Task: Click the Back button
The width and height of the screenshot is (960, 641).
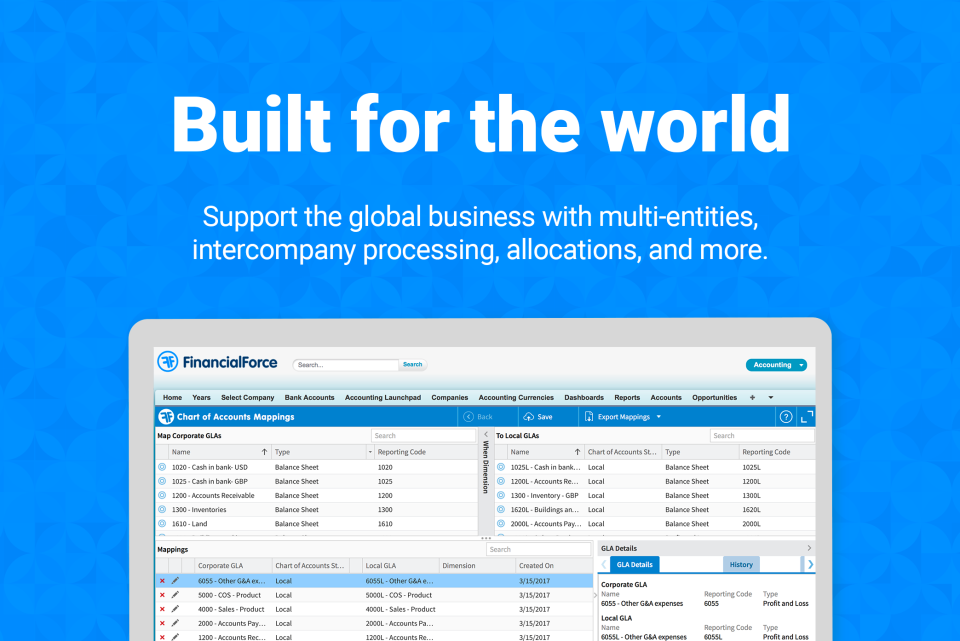Action: pos(483,416)
